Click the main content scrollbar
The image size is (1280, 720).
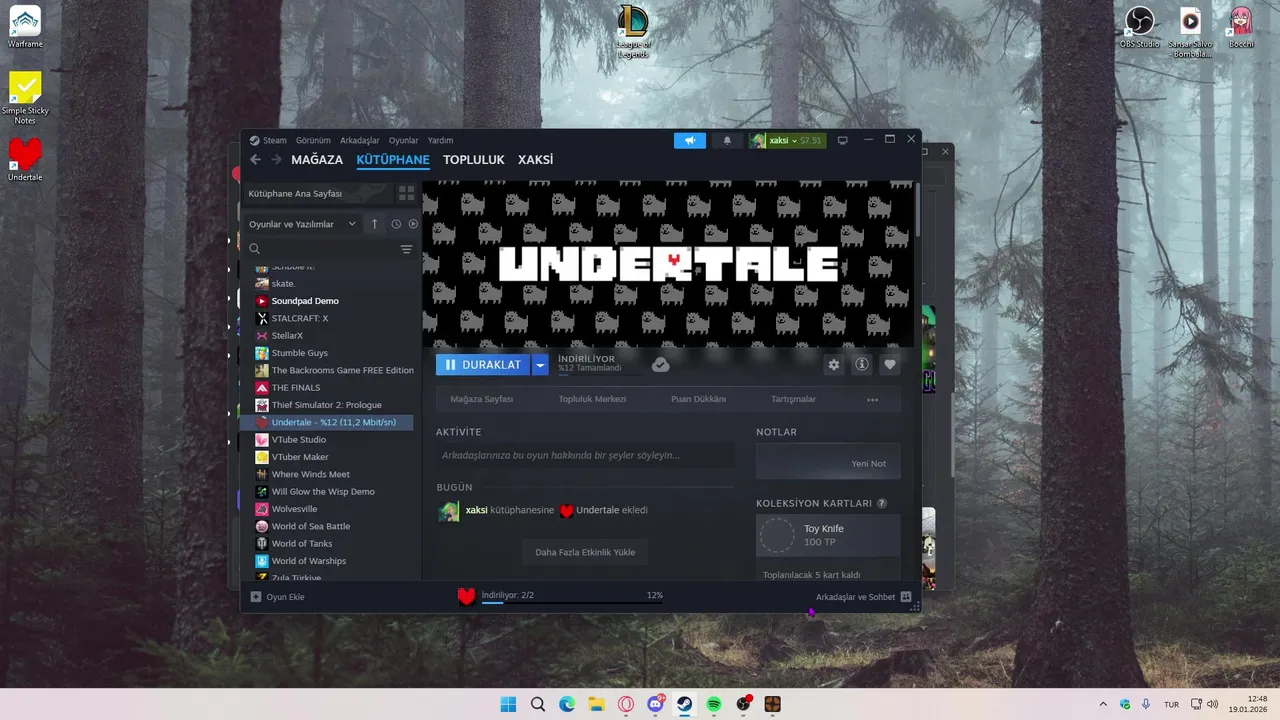point(917,208)
